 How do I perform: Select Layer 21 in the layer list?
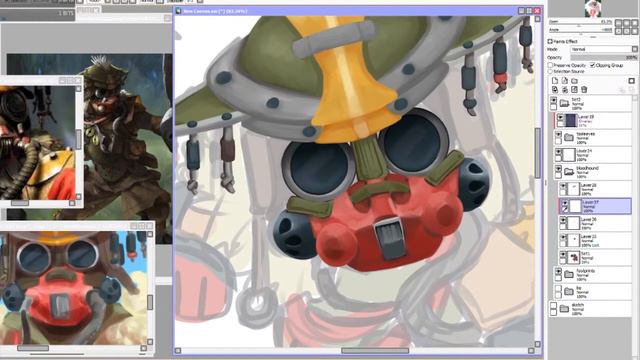[595, 240]
